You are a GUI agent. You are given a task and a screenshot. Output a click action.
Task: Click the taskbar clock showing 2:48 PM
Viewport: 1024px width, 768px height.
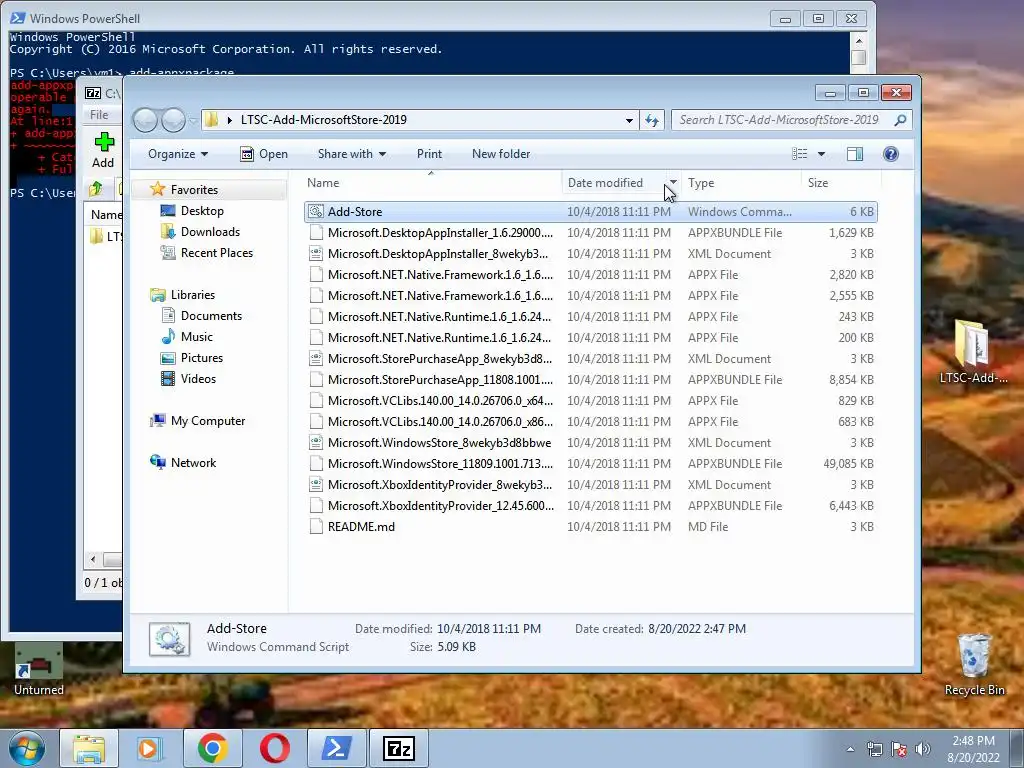point(973,749)
